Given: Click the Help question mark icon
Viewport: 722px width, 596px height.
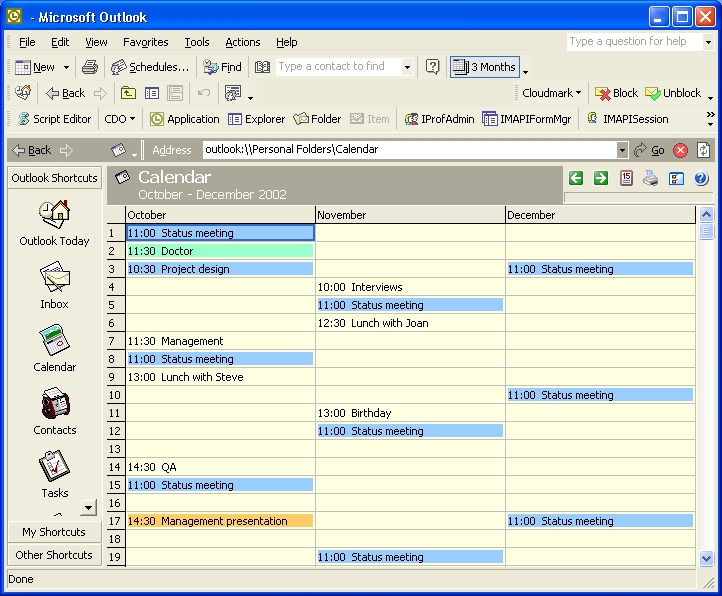Looking at the screenshot, I should pos(432,67).
